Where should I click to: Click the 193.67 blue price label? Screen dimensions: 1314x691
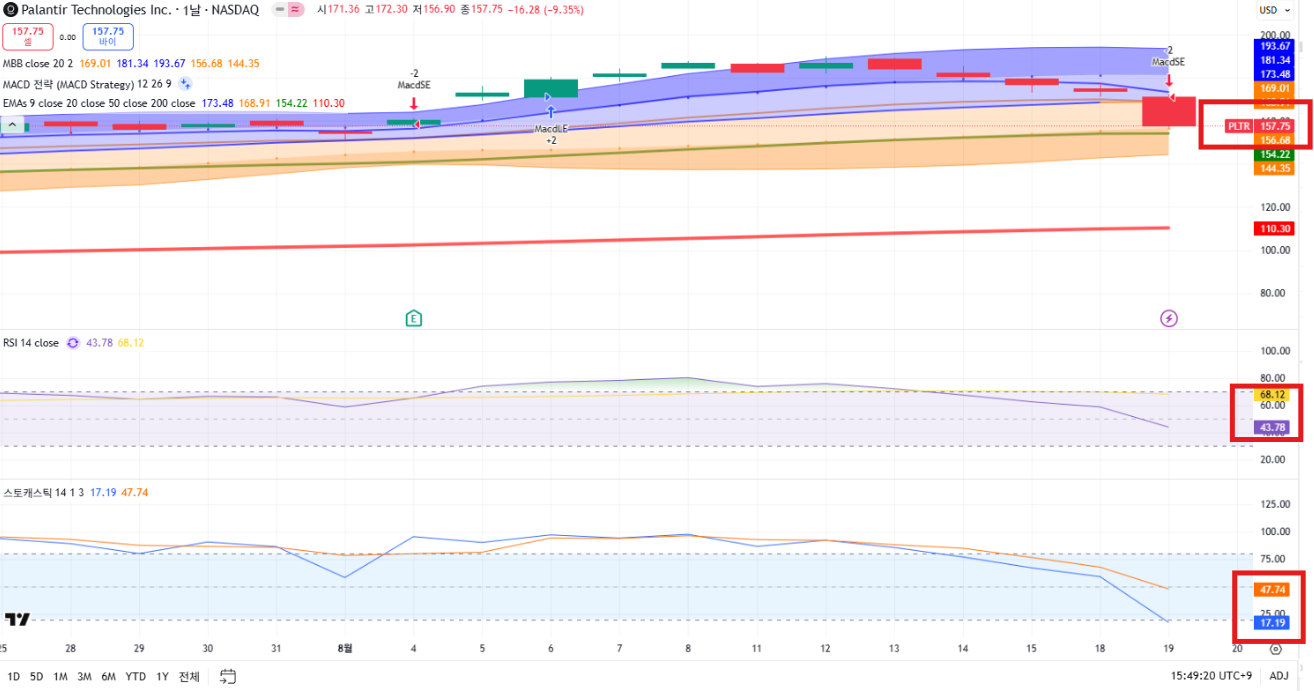click(x=1275, y=46)
